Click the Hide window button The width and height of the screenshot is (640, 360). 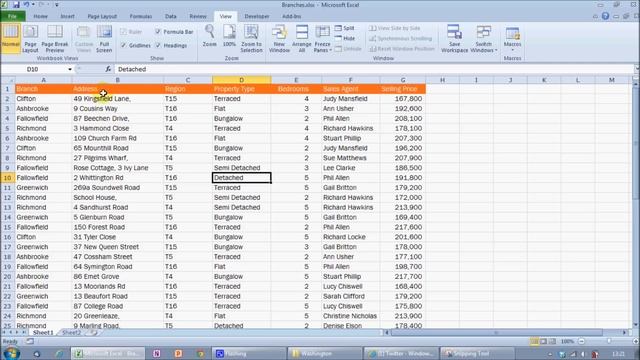pyautogui.click(x=345, y=38)
